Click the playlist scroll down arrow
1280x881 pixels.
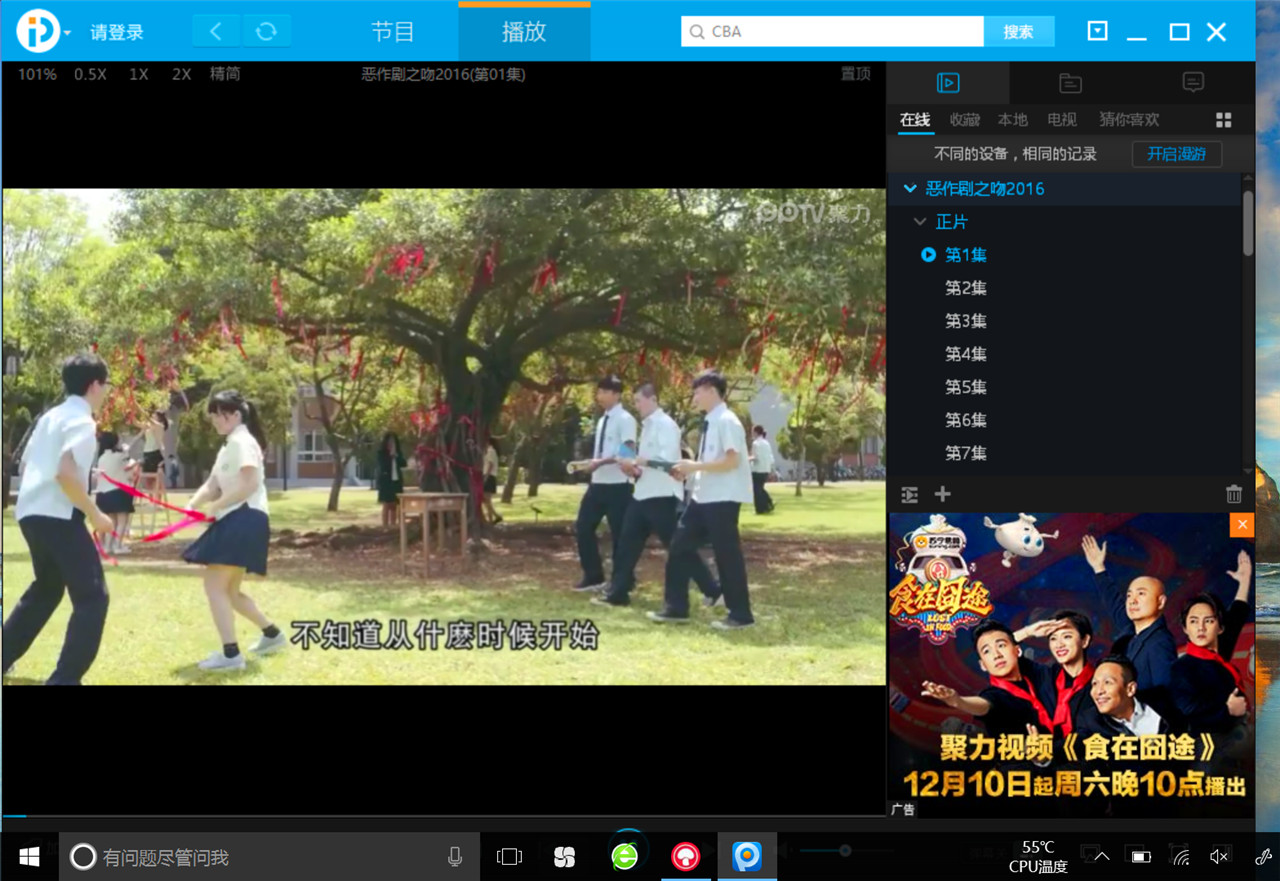coord(1248,470)
